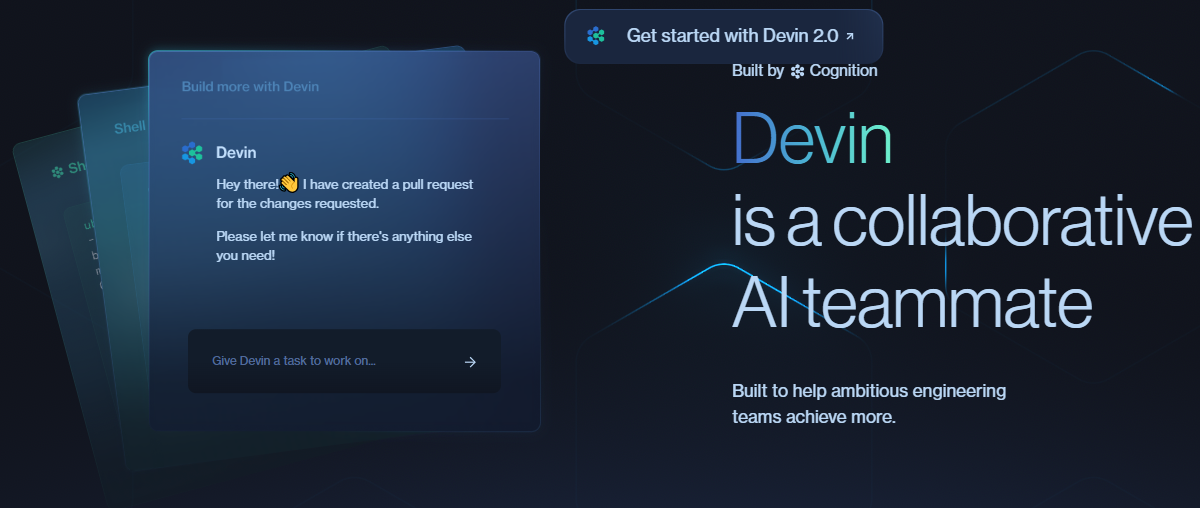Click the 'is a collaborative' headline line
This screenshot has width=1200, height=508.
[963, 222]
